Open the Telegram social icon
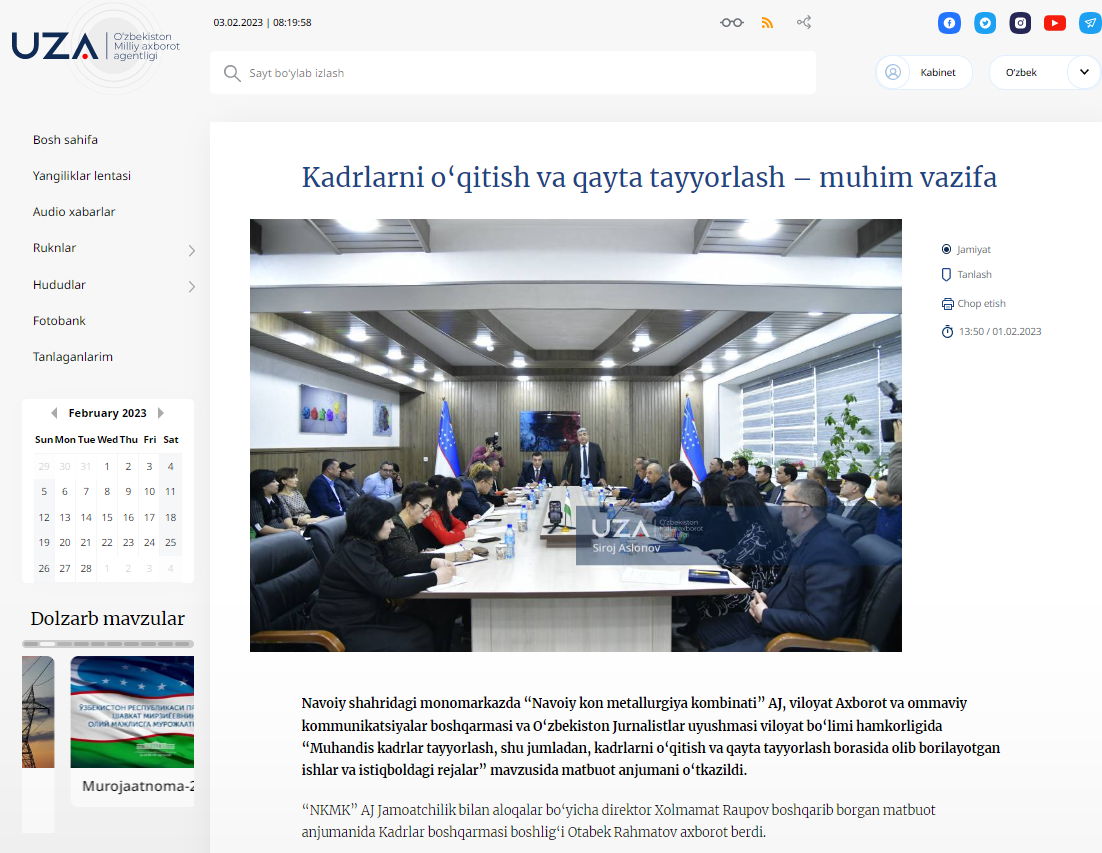 (1090, 23)
